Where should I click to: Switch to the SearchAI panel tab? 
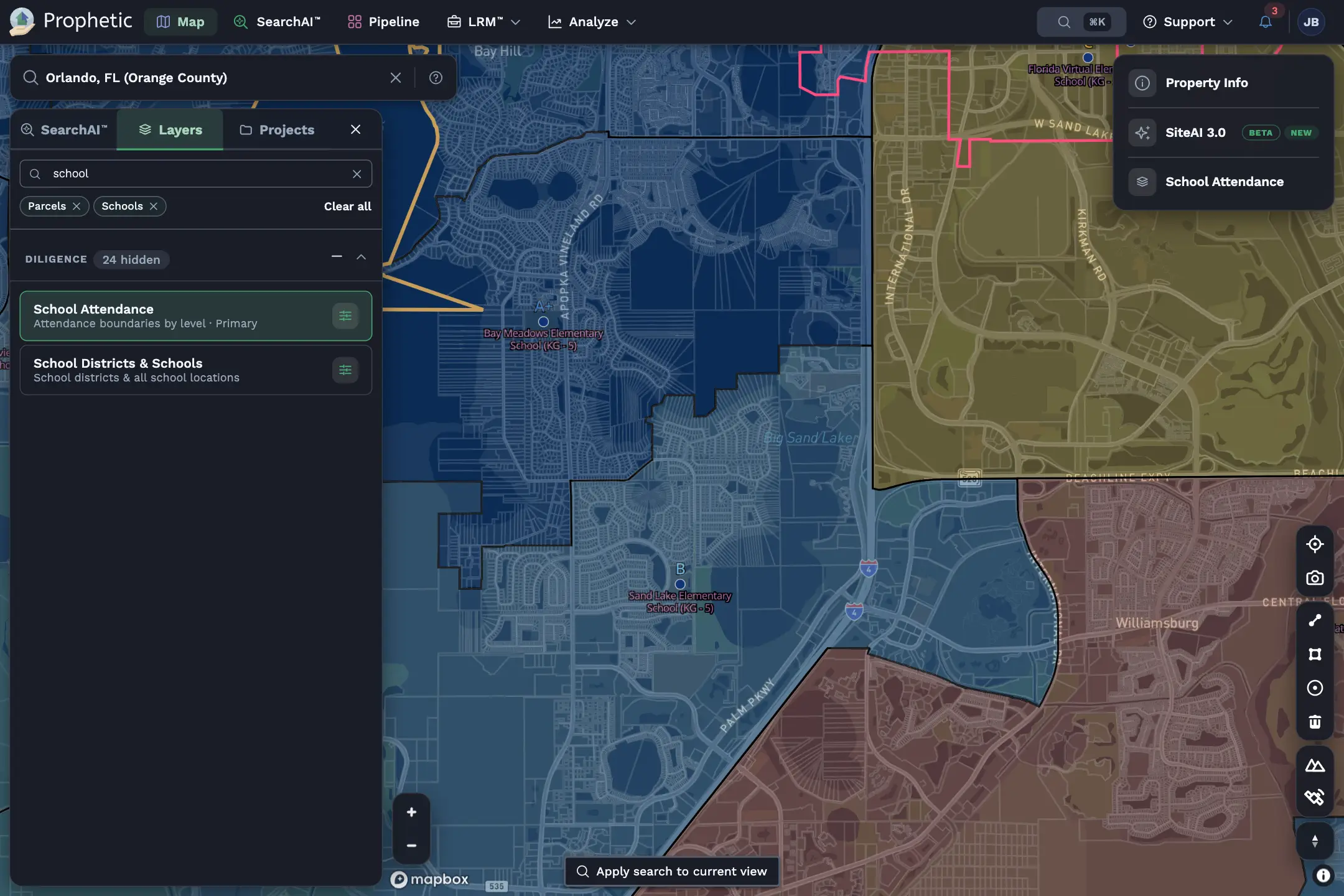pos(63,129)
